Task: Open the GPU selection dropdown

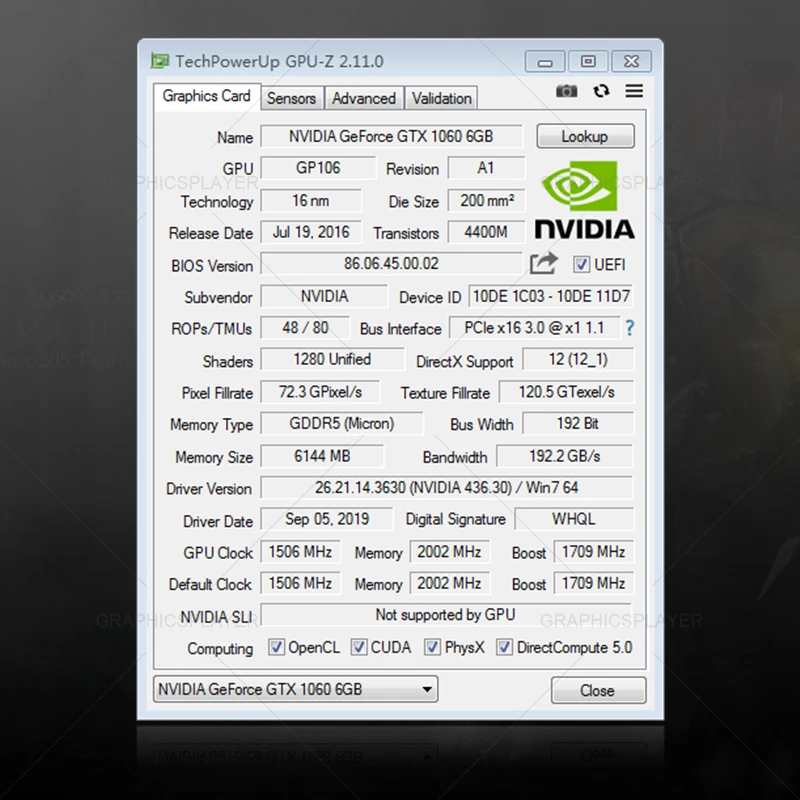Action: [295, 689]
